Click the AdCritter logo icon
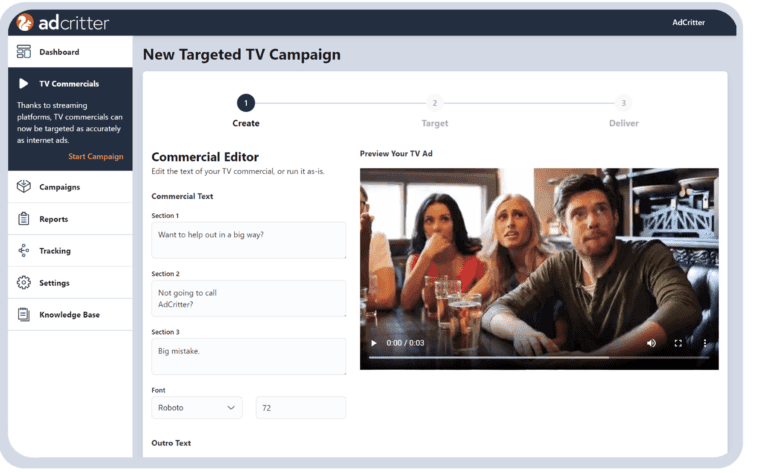768x473 pixels. point(27,22)
